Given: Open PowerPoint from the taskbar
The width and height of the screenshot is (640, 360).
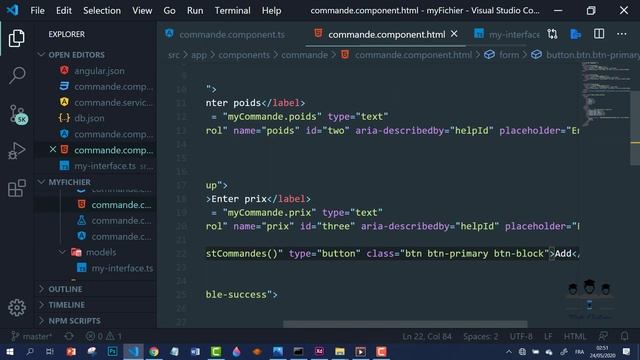Looking at the screenshot, I should 71,351.
